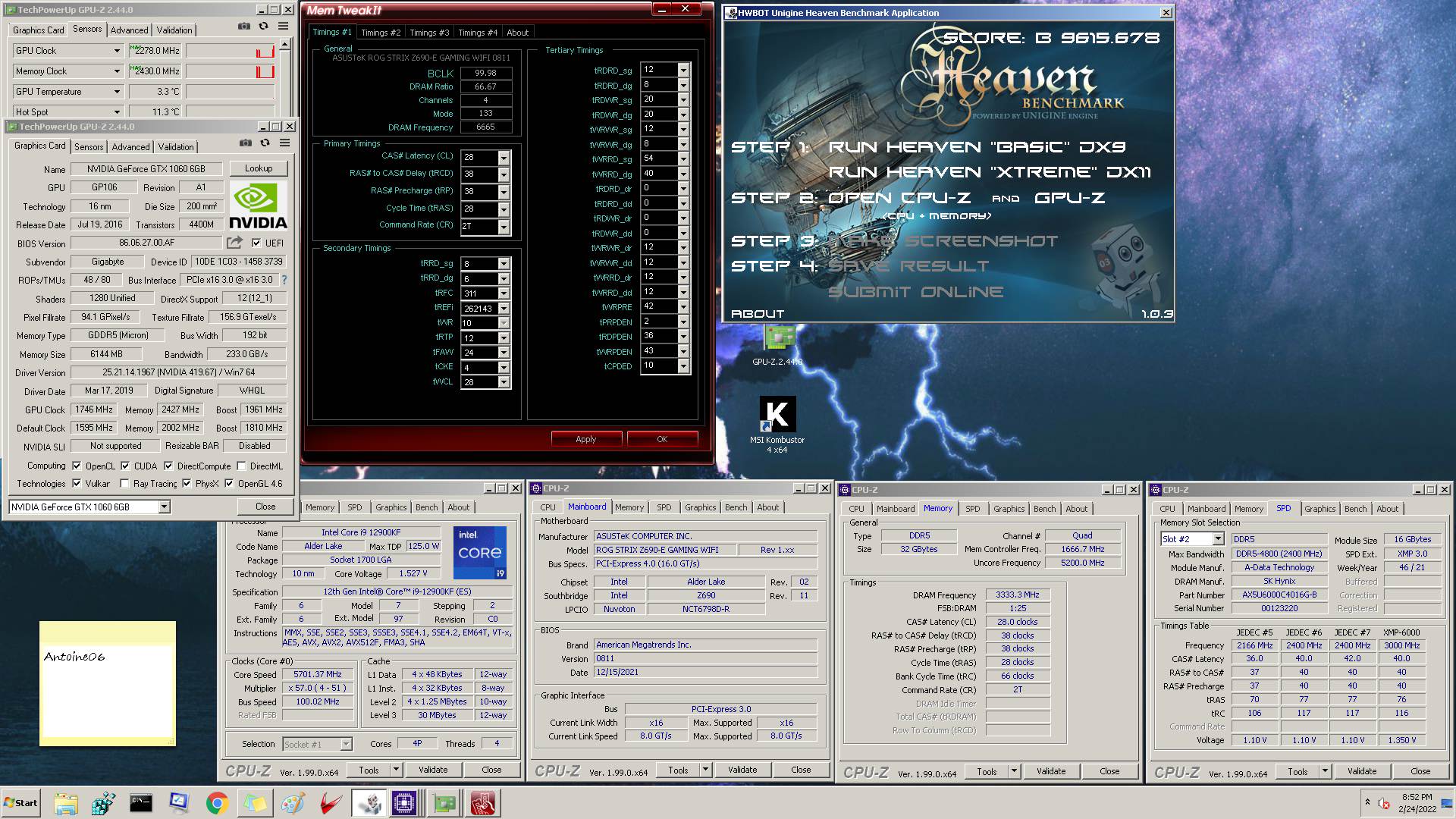Toggle the CUDA checkbox

click(x=125, y=466)
